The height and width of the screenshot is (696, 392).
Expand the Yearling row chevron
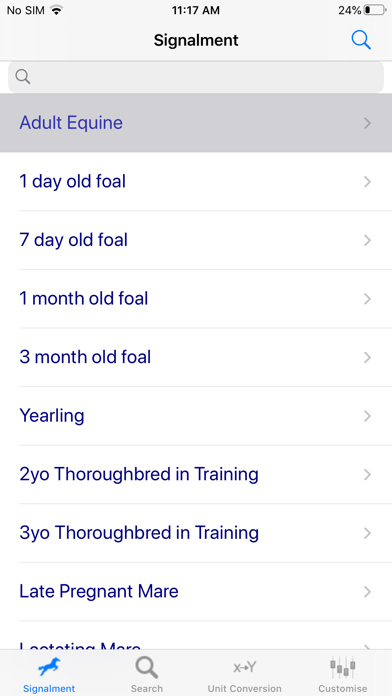click(367, 416)
